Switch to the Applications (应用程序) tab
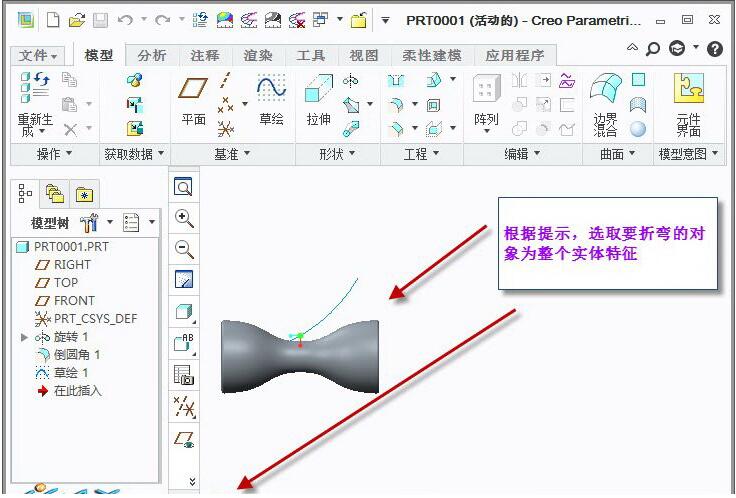The height and width of the screenshot is (498, 736). pos(515,55)
